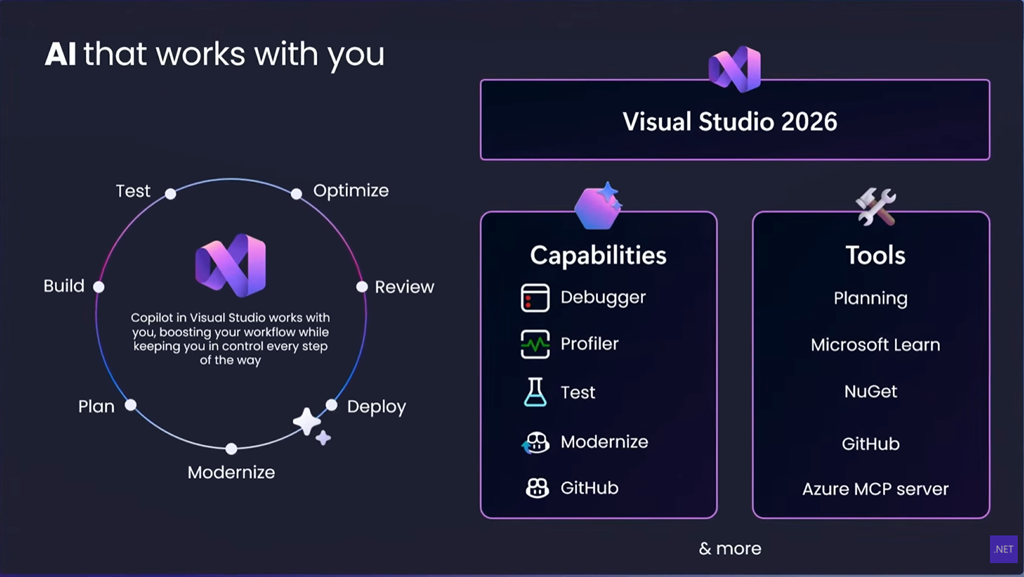Click the Build node dot
1024x577 pixels.
(x=99, y=287)
